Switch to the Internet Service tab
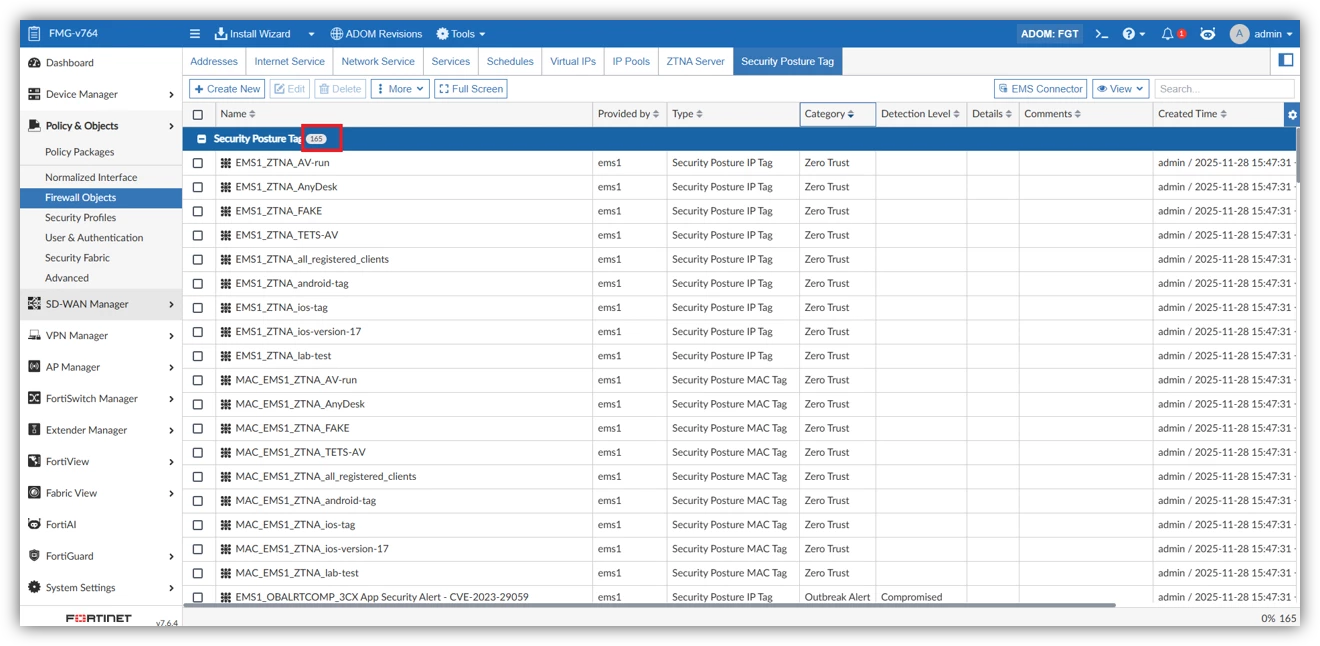 point(289,61)
